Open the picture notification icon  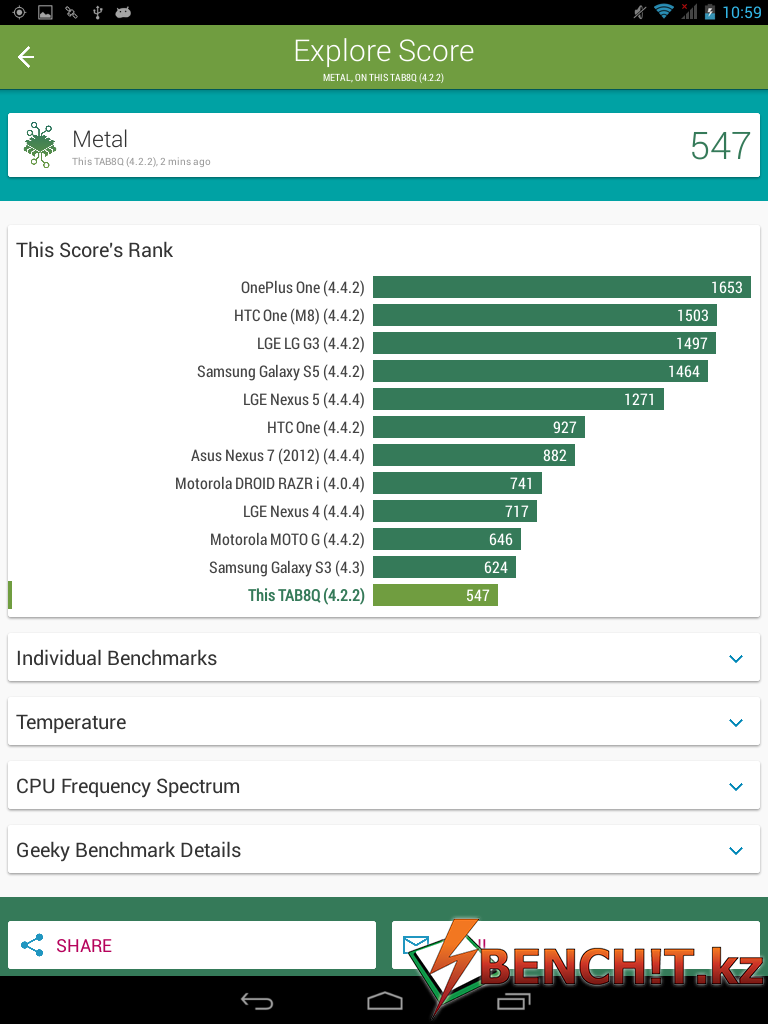[x=45, y=12]
